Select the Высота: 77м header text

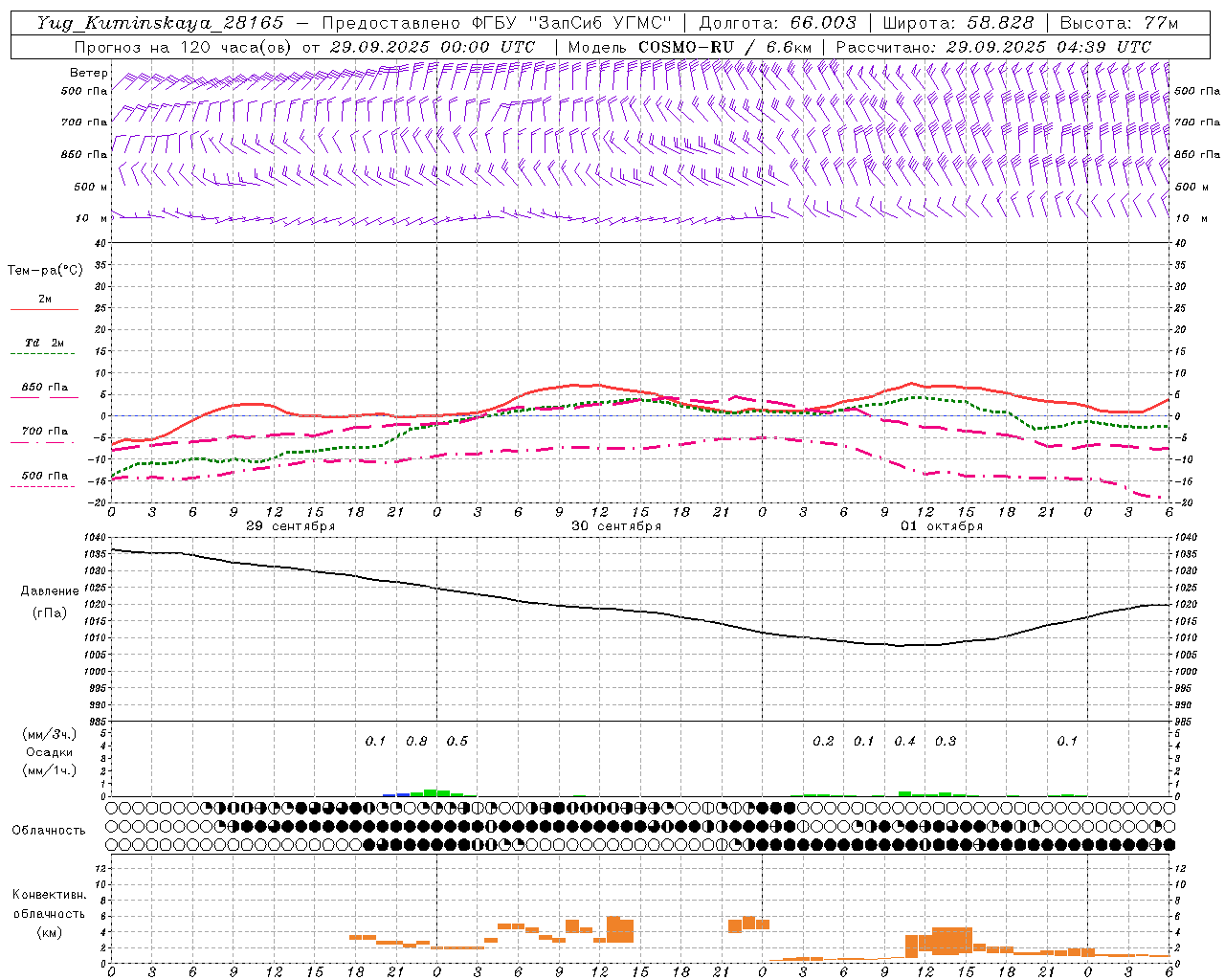(1119, 23)
